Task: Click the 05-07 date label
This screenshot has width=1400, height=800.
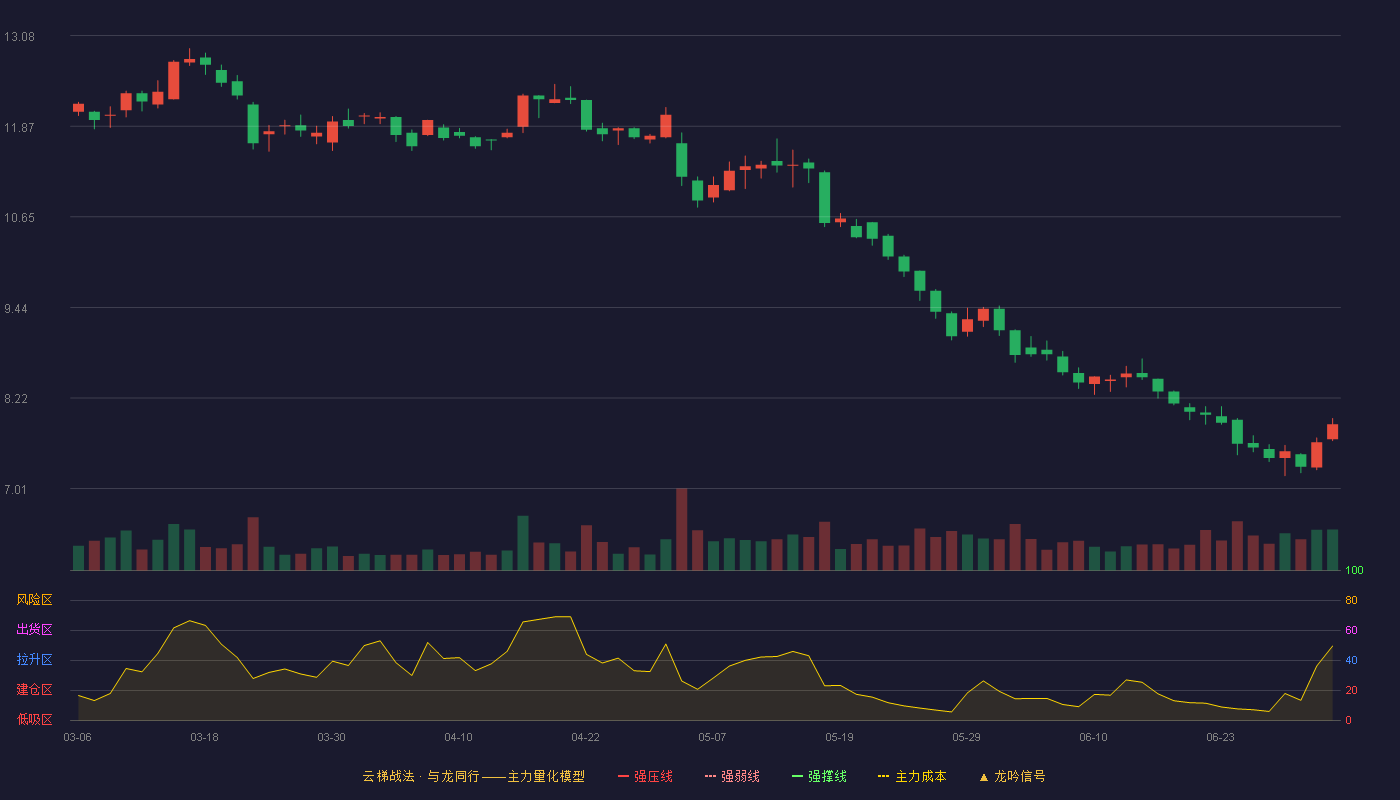Action: 712,737
